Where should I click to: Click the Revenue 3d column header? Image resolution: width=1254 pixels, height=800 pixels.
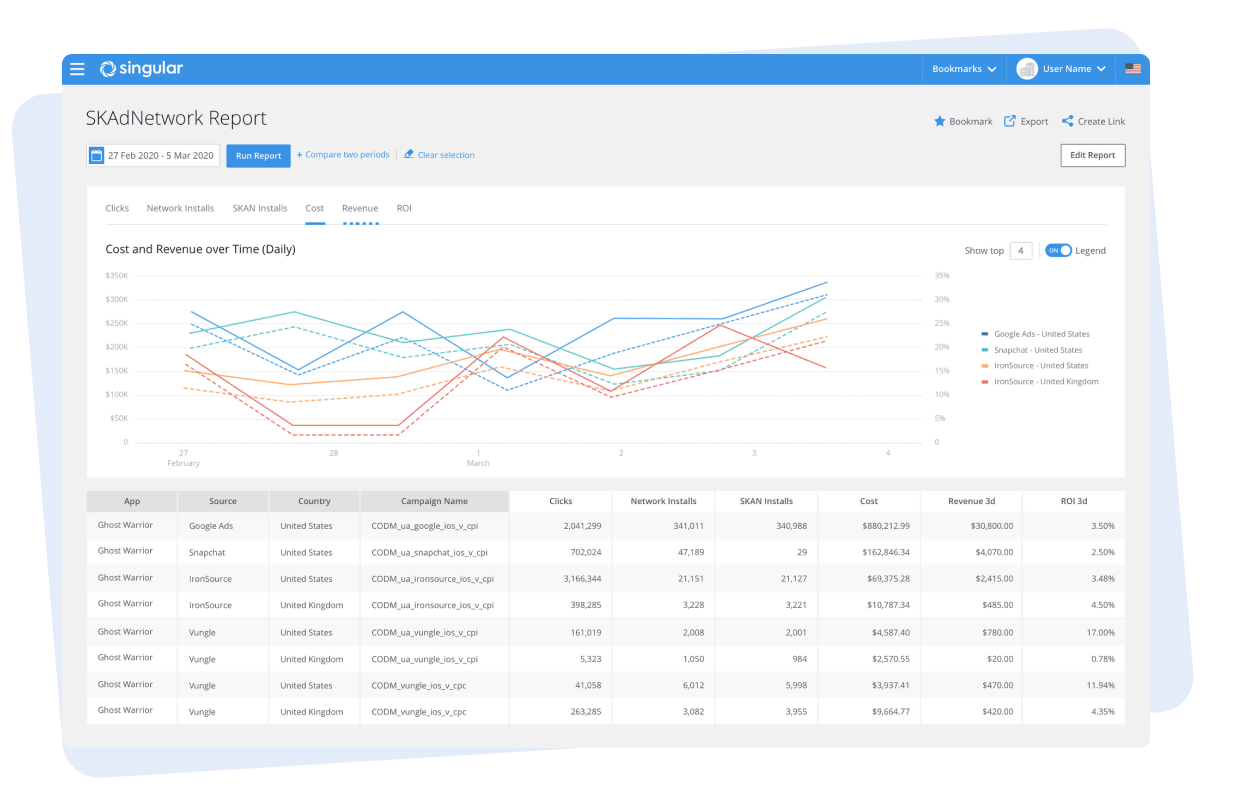point(971,501)
